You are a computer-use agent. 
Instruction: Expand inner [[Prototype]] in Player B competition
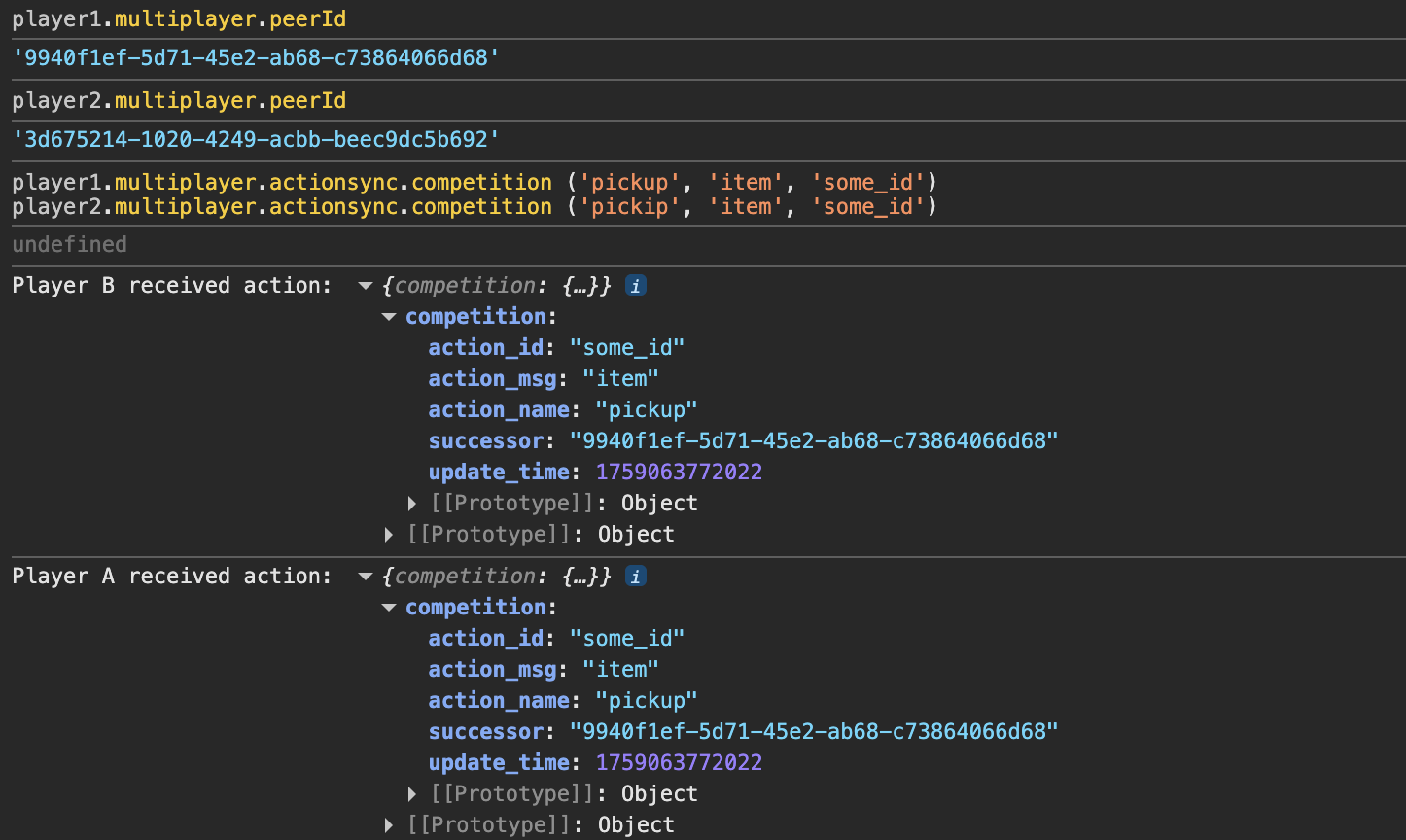(413, 504)
